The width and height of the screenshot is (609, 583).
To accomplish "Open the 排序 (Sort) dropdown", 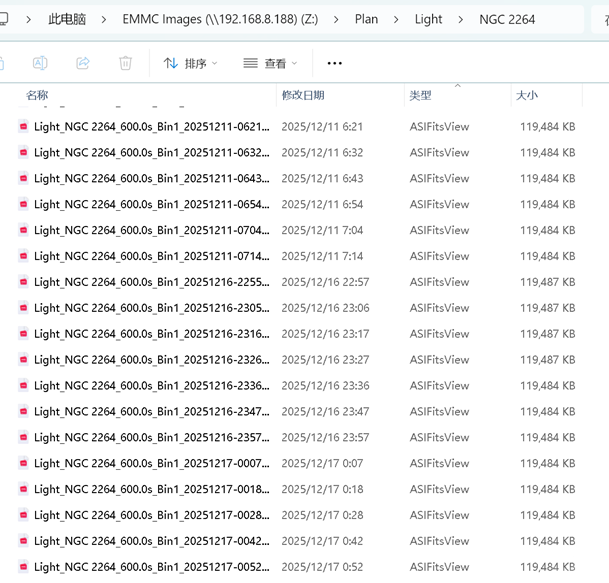I will [x=190, y=63].
